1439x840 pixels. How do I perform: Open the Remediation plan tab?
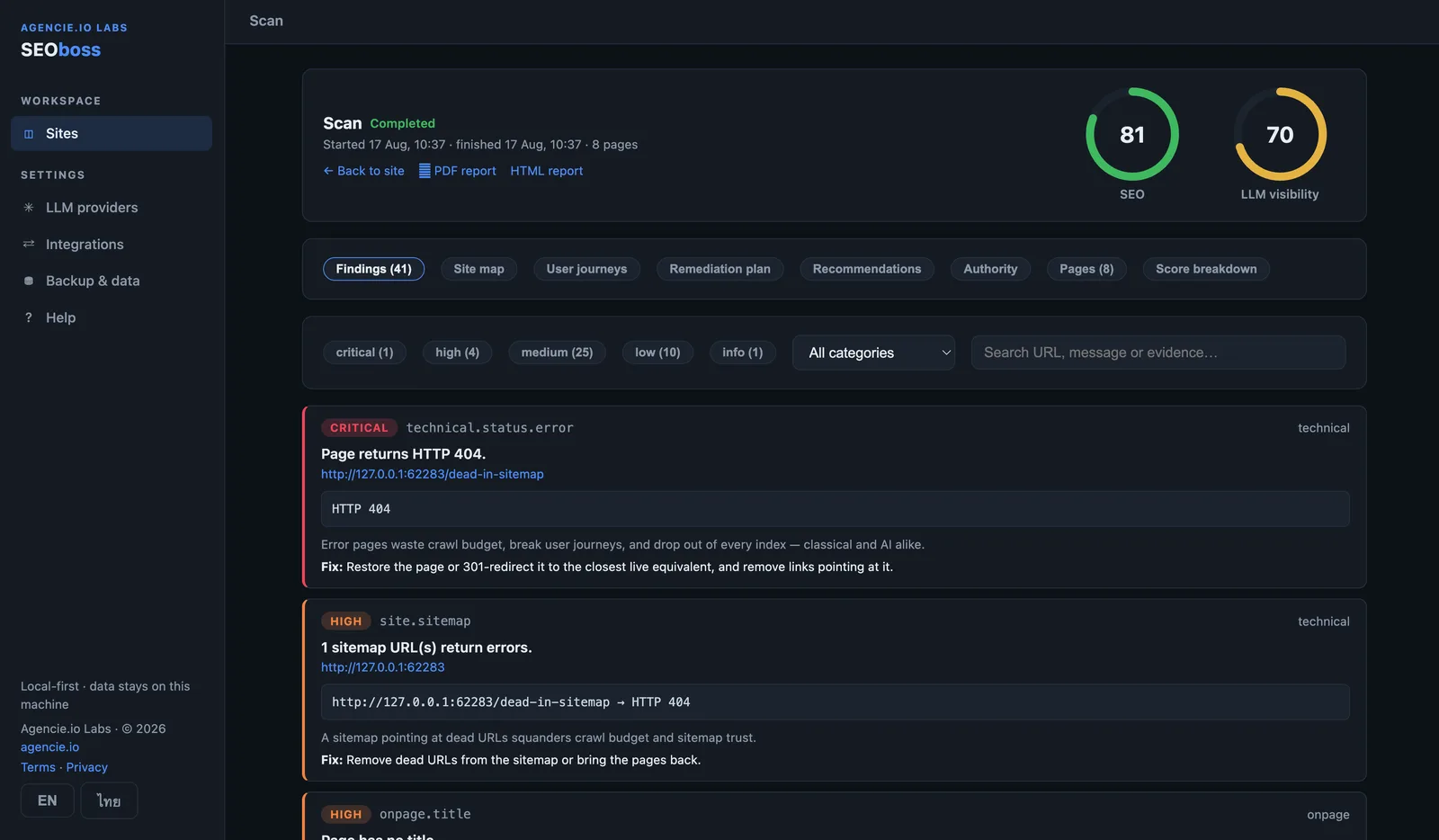[719, 269]
